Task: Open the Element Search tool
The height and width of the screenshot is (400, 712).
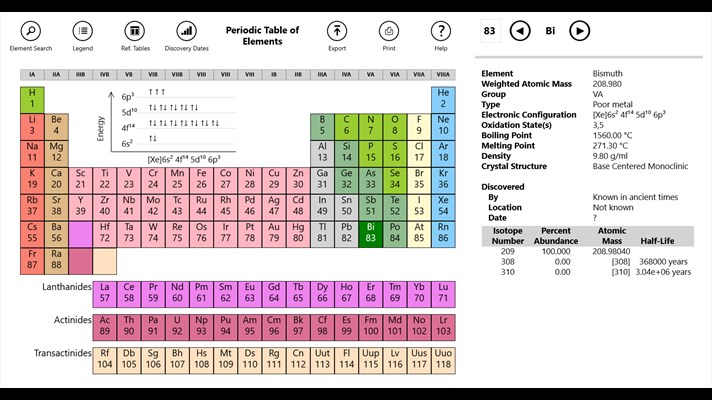Action: [31, 31]
